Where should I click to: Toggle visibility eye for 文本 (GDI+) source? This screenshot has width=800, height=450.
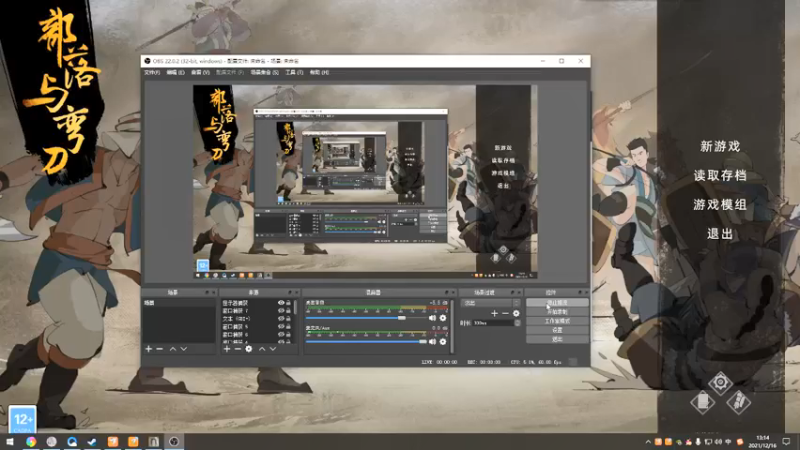(x=281, y=318)
